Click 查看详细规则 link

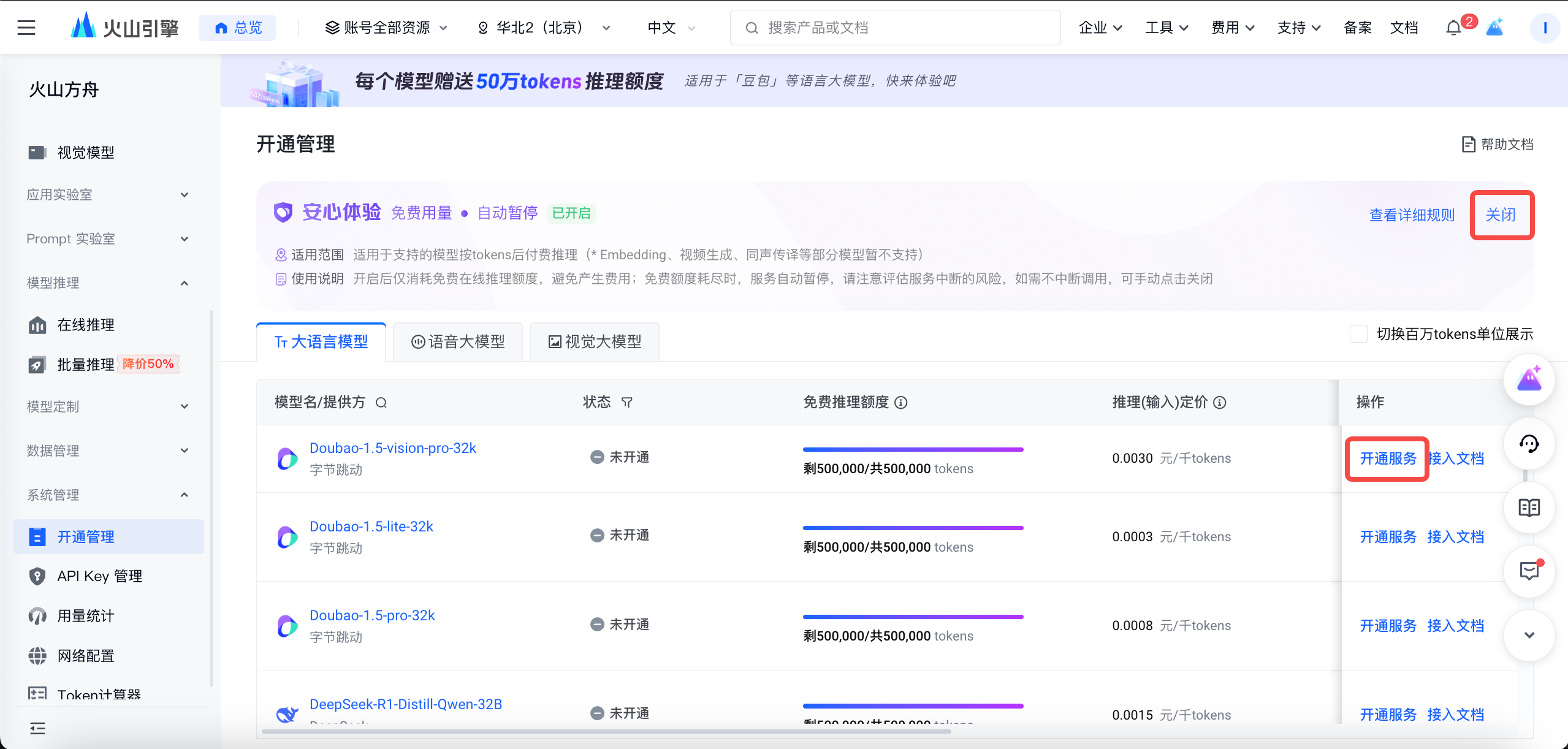1412,215
